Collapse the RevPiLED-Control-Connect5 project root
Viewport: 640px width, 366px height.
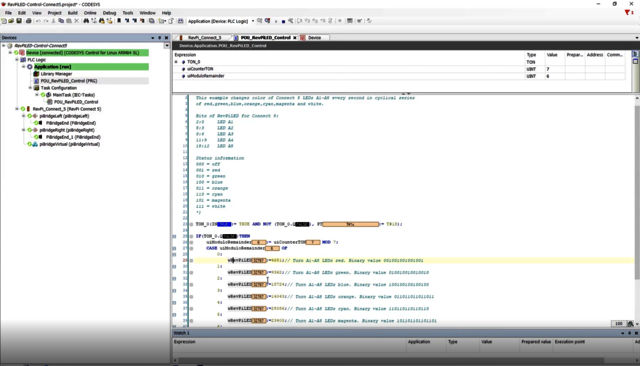4,46
